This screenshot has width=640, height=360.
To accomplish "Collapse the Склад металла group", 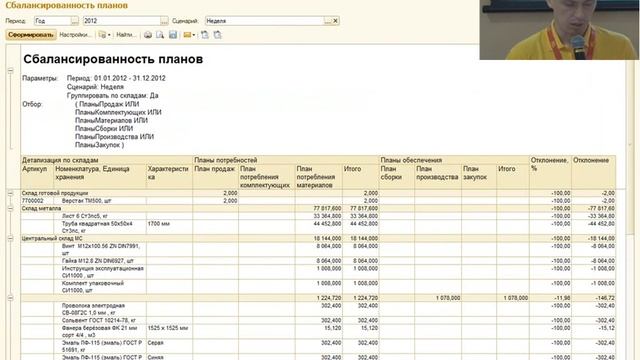I will click(11, 208).
